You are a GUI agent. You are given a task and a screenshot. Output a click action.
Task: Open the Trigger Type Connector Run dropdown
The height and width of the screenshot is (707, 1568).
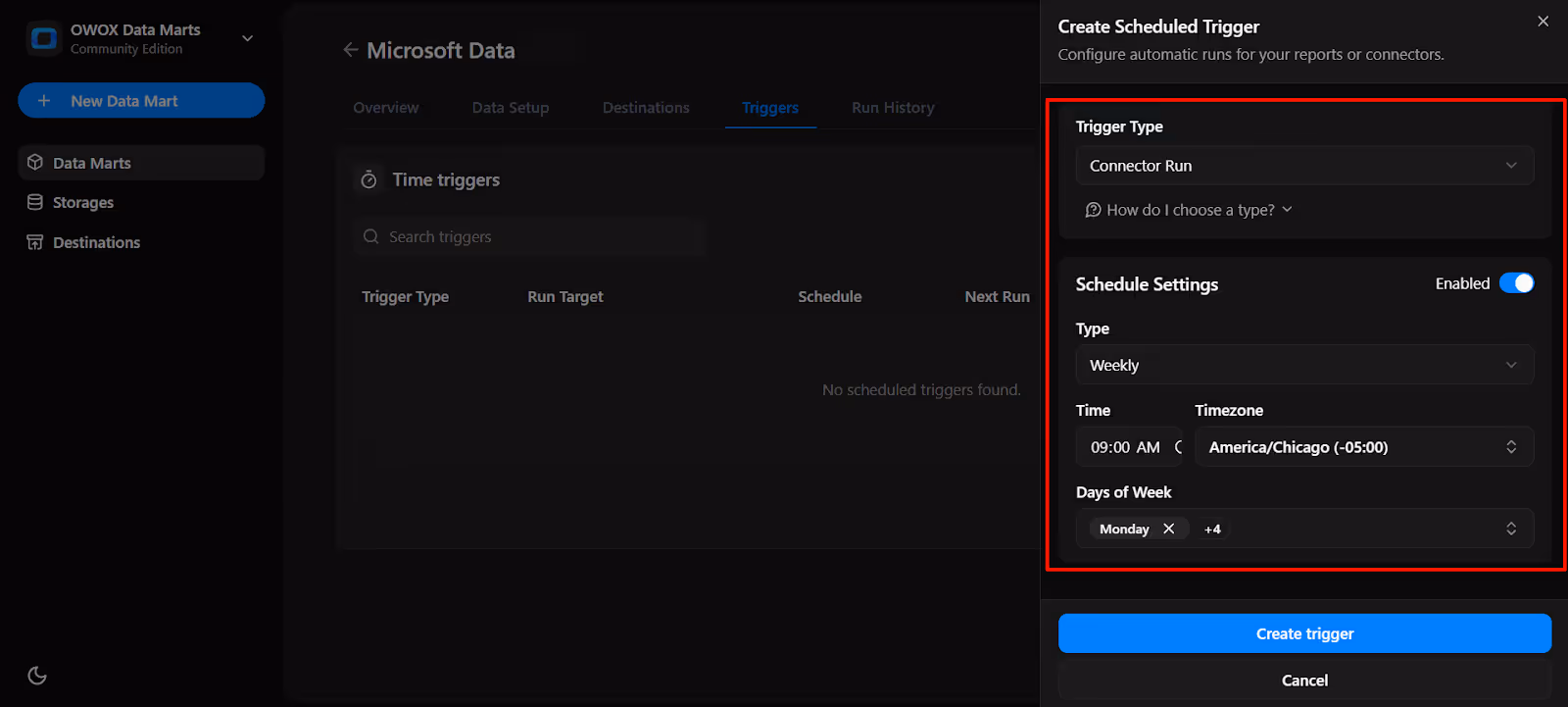pos(1304,166)
